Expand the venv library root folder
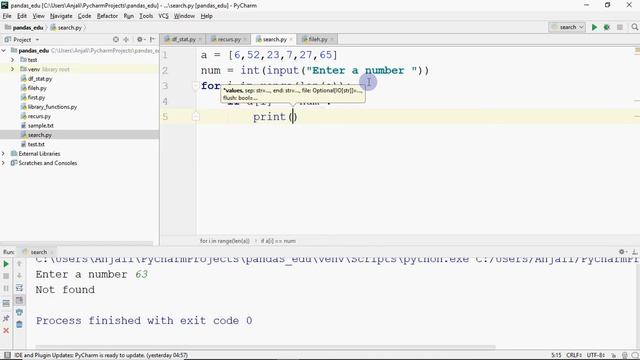Image resolution: width=640 pixels, height=360 pixels. 12,69
